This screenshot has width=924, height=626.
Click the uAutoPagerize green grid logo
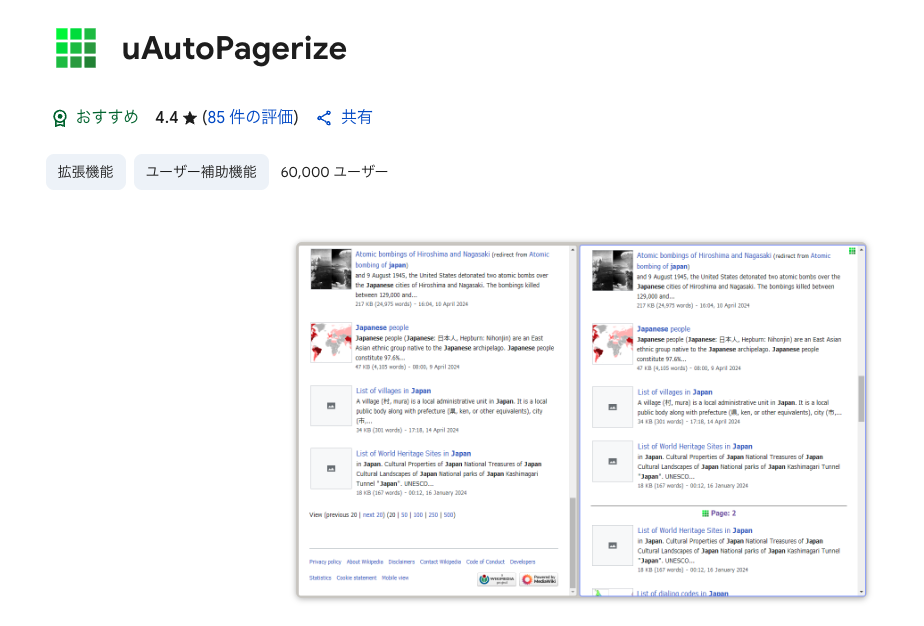coord(76,48)
